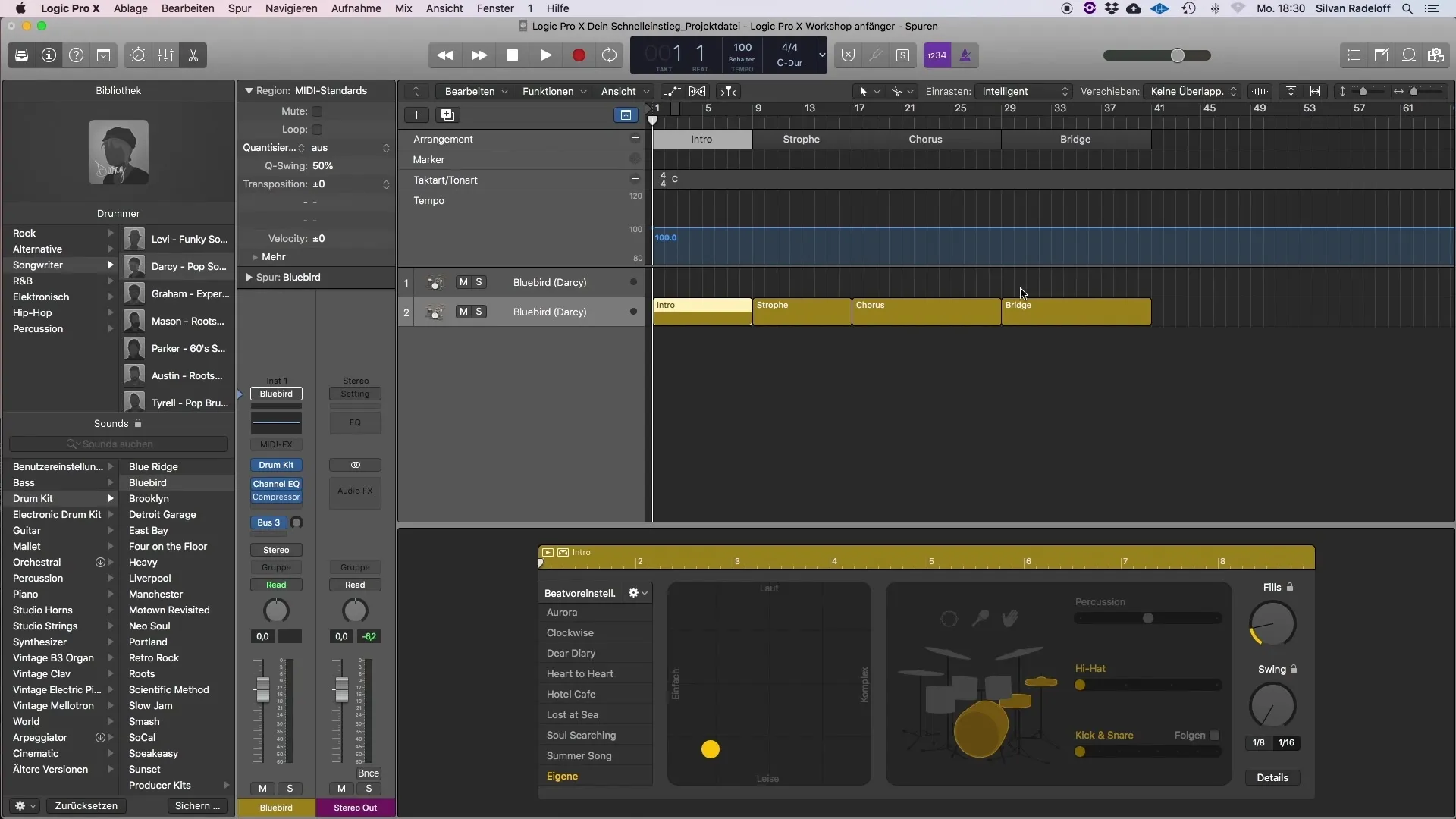Open the Bearbeiten dropdown in tracks area
The width and height of the screenshot is (1456, 819).
click(475, 91)
